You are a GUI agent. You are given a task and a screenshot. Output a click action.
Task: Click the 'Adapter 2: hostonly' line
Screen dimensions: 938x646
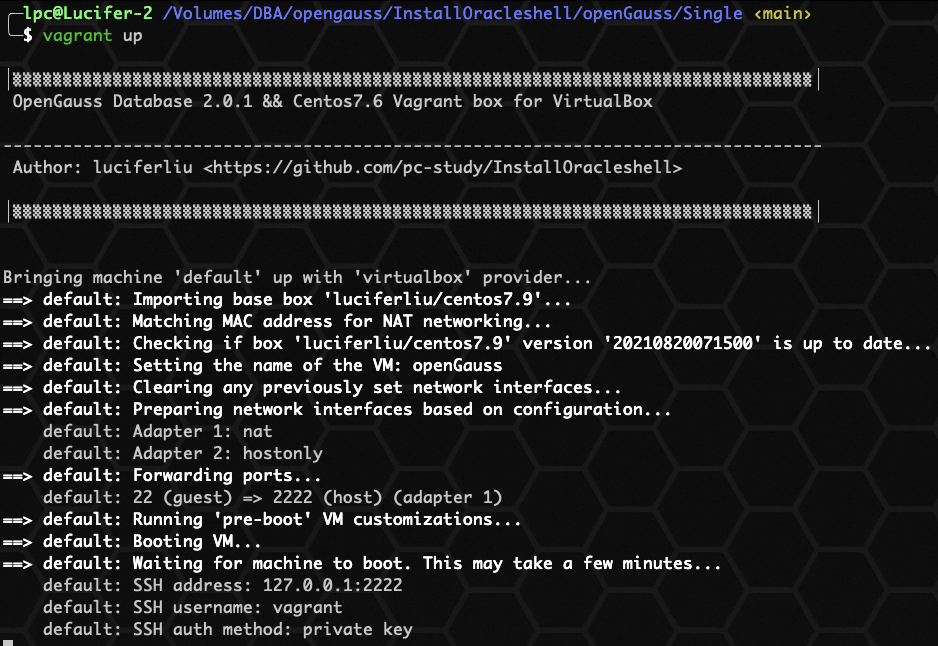coord(182,453)
